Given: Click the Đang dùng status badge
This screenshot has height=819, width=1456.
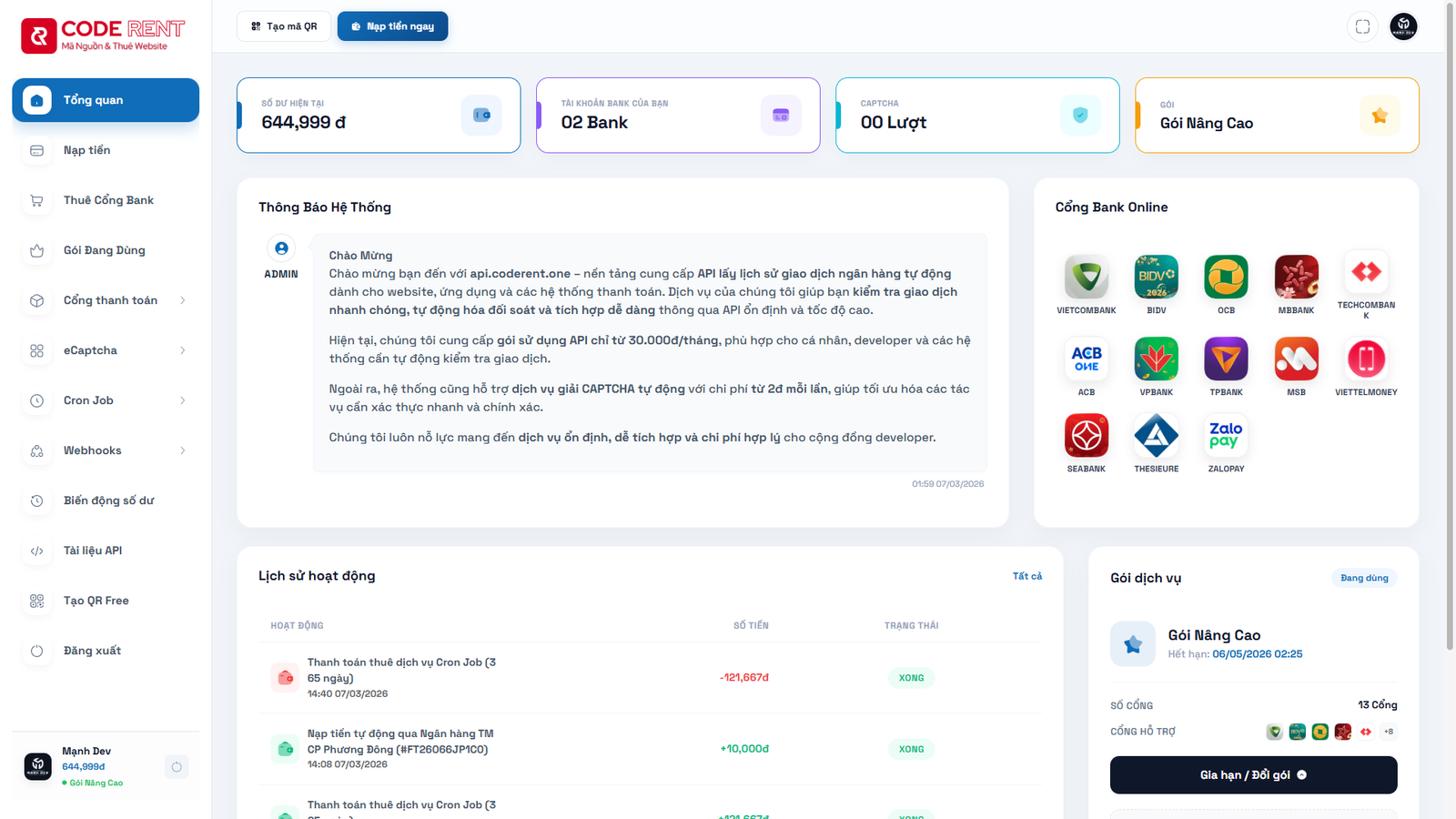Looking at the screenshot, I should (1363, 577).
